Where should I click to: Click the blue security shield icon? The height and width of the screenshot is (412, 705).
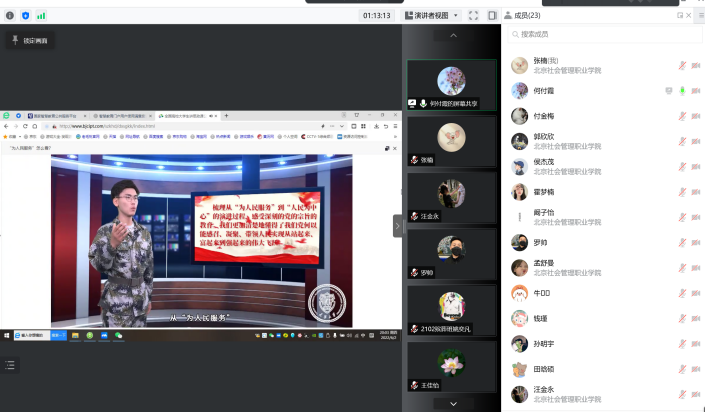tap(26, 16)
